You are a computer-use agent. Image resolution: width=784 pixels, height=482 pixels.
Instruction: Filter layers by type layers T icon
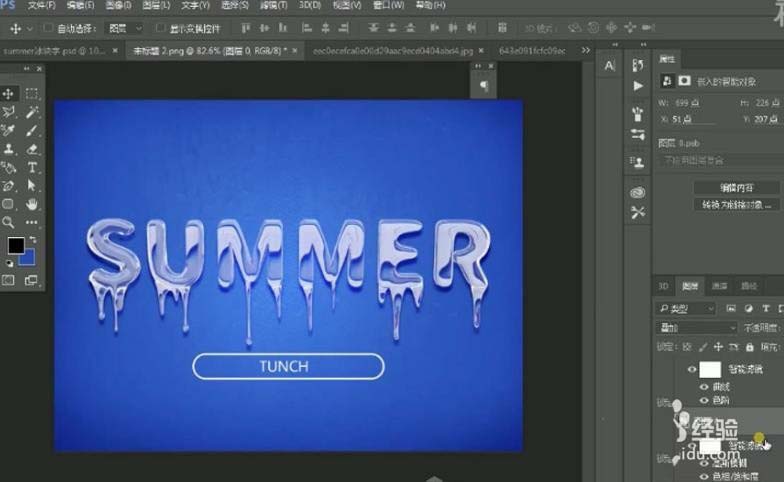[766, 308]
